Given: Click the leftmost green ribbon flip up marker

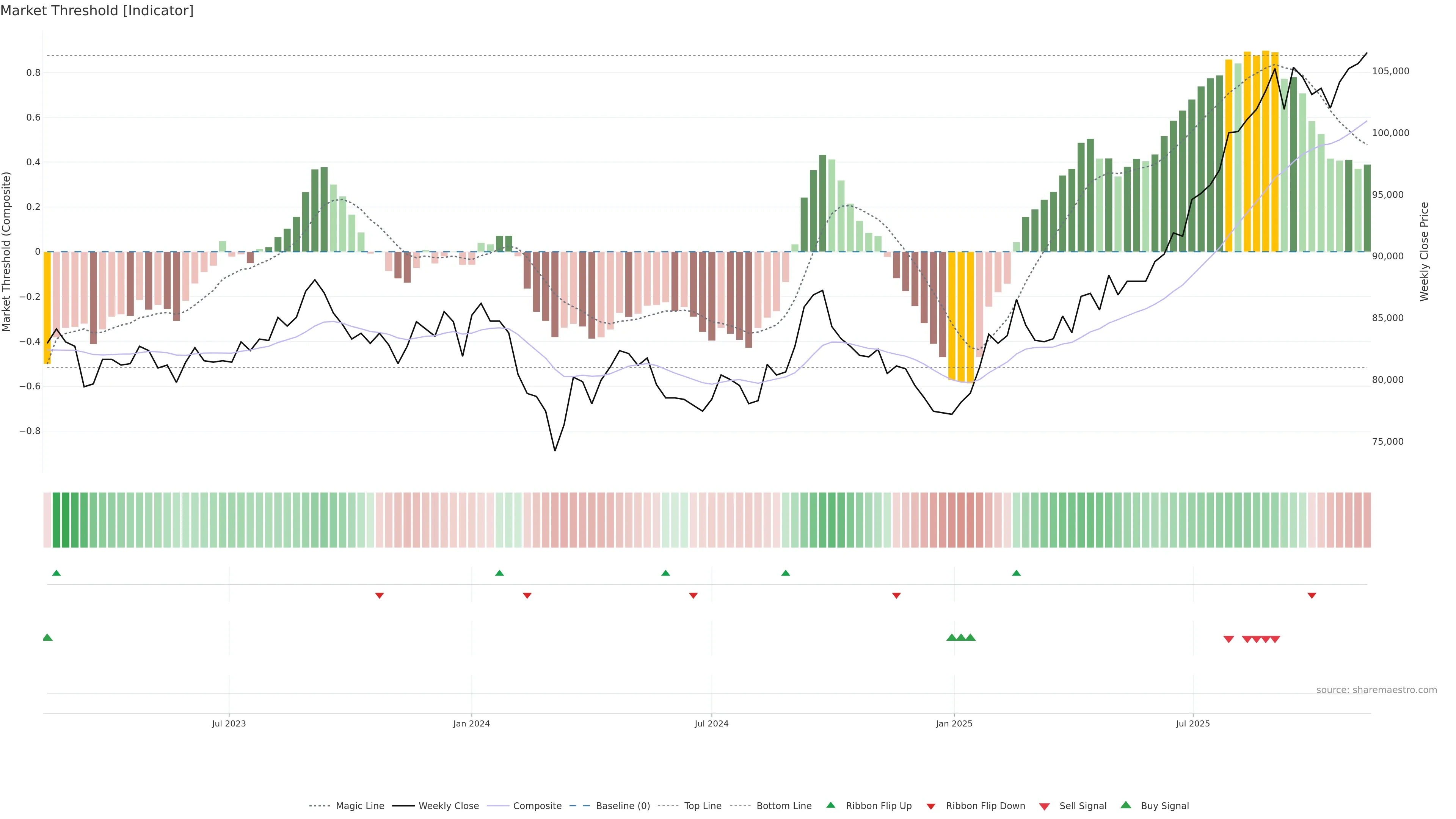Looking at the screenshot, I should (56, 573).
